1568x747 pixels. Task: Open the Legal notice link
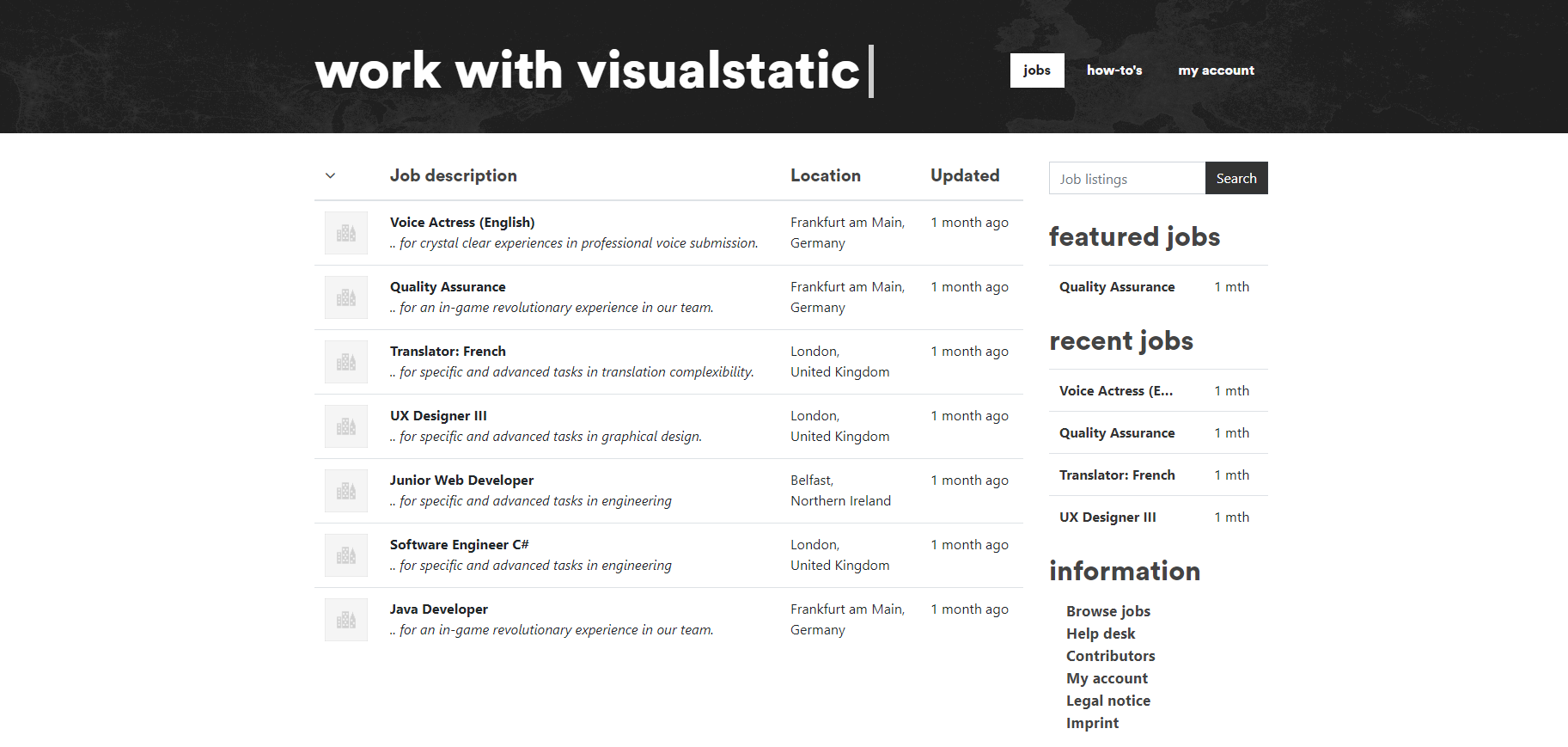[1107, 701]
